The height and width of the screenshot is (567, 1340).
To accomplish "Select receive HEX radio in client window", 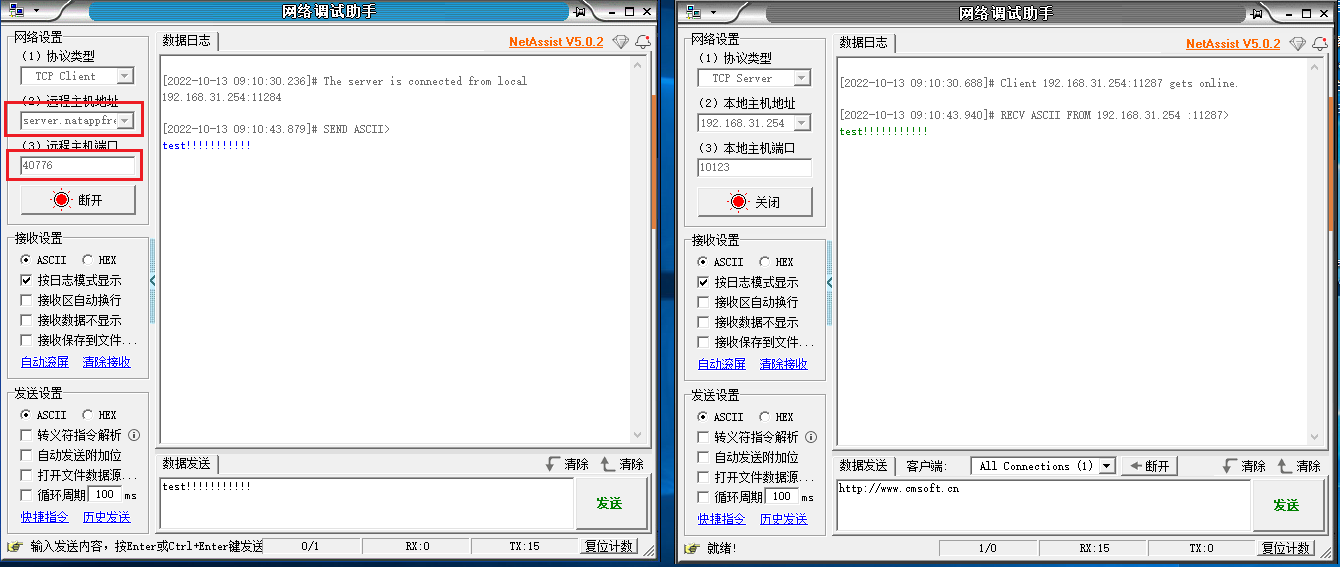I will tap(88, 260).
